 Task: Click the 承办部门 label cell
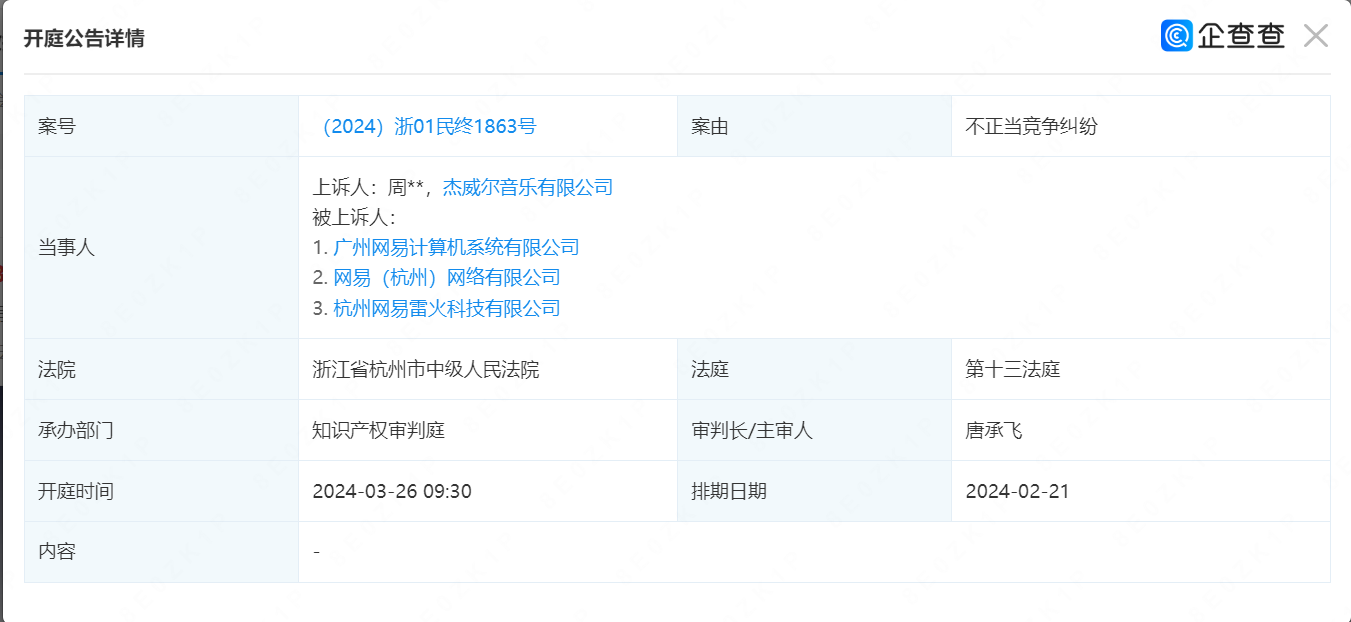[75, 431]
